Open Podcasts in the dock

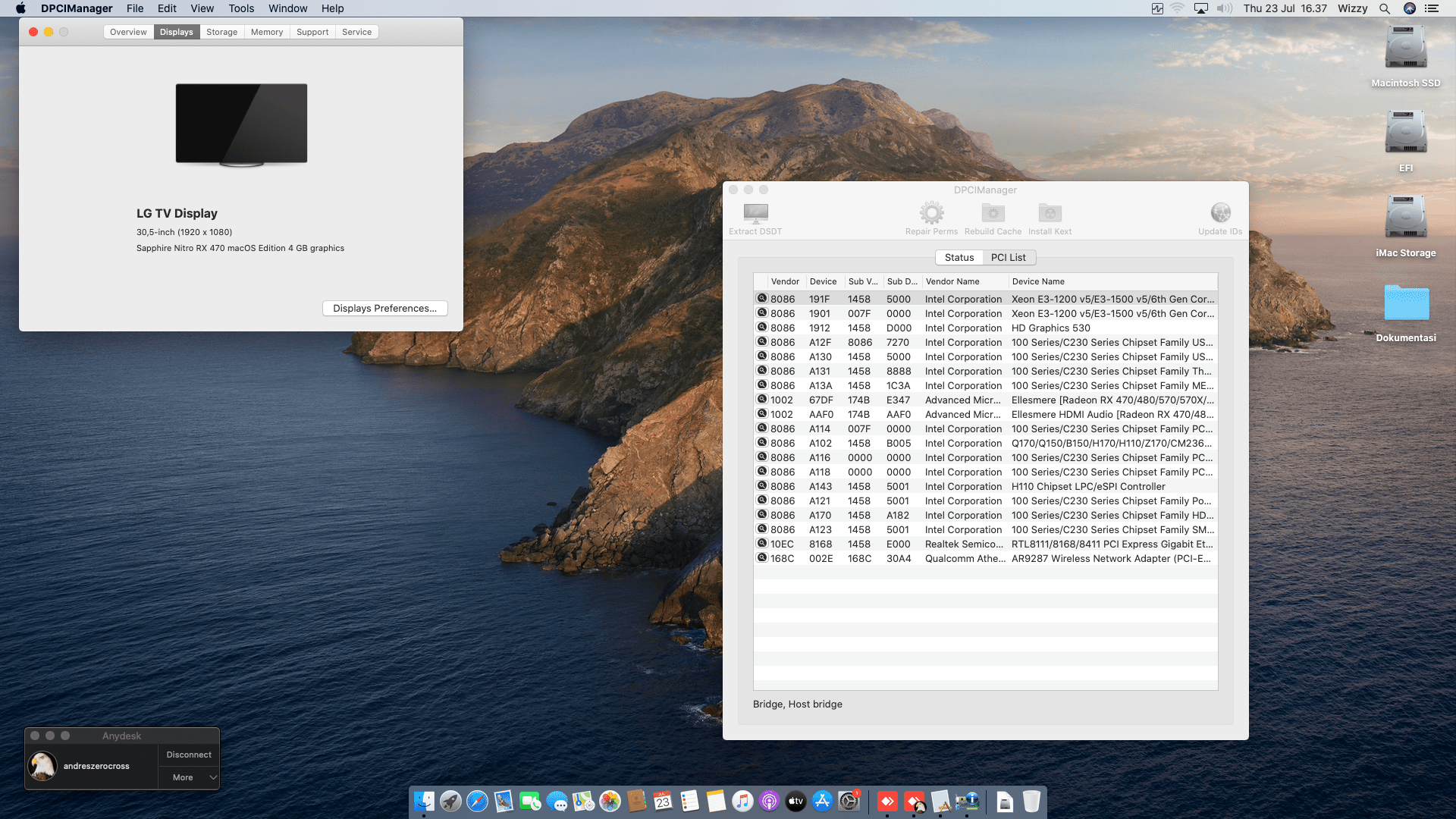(x=769, y=801)
